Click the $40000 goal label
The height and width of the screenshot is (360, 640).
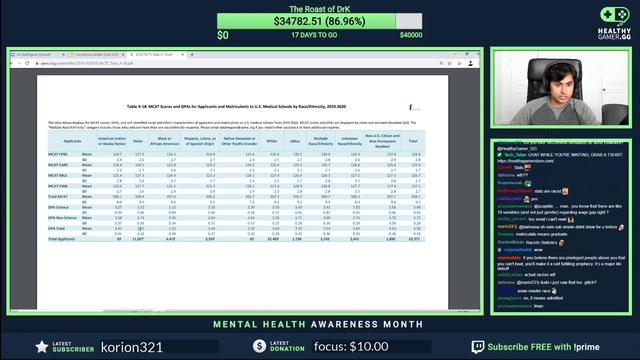pos(411,35)
